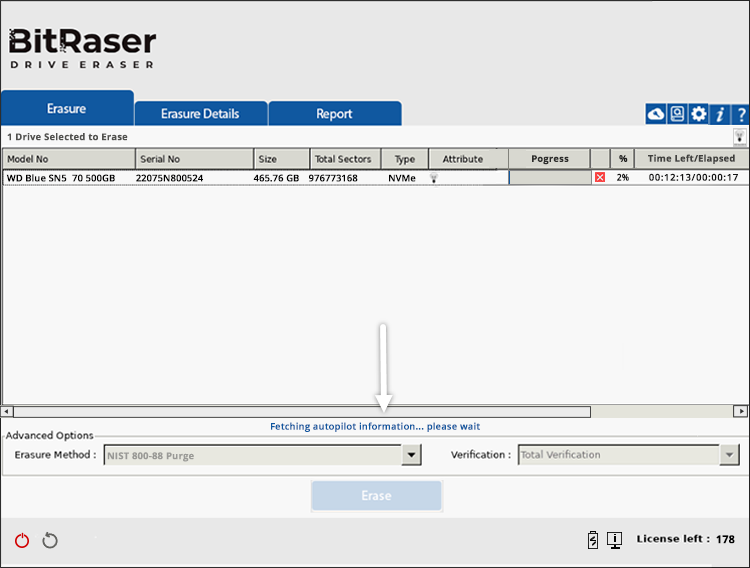Switch to the Erasure Details tab
The width and height of the screenshot is (750, 568).
tap(200, 114)
